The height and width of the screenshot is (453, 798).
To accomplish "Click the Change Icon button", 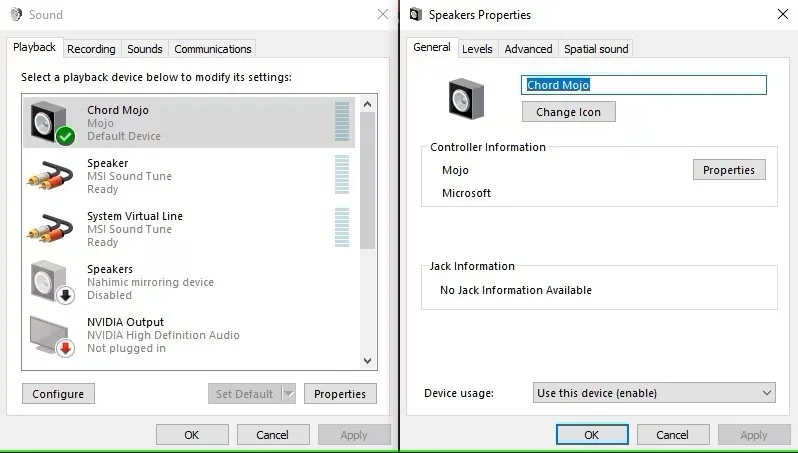I will pos(568,112).
